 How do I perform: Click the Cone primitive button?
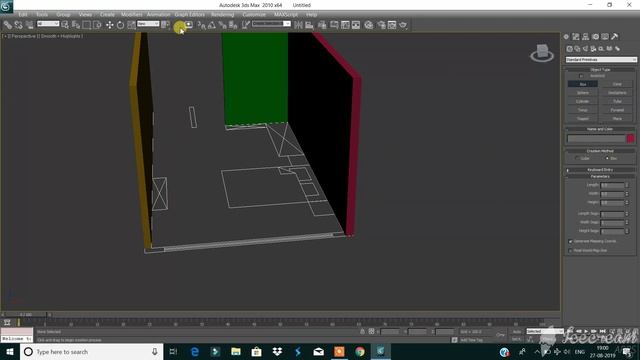[617, 84]
